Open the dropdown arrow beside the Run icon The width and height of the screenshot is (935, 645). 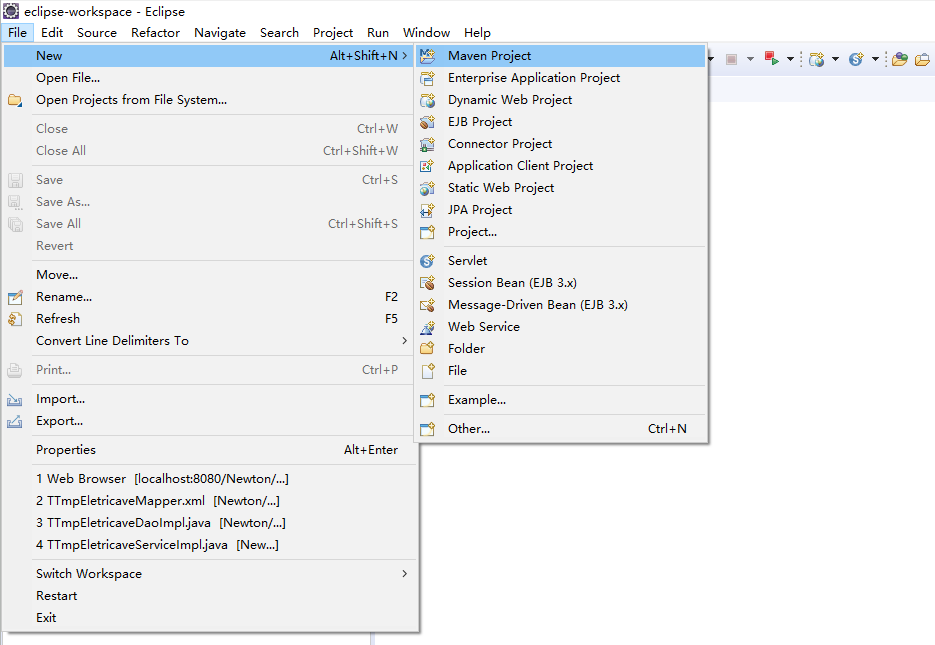(790, 58)
